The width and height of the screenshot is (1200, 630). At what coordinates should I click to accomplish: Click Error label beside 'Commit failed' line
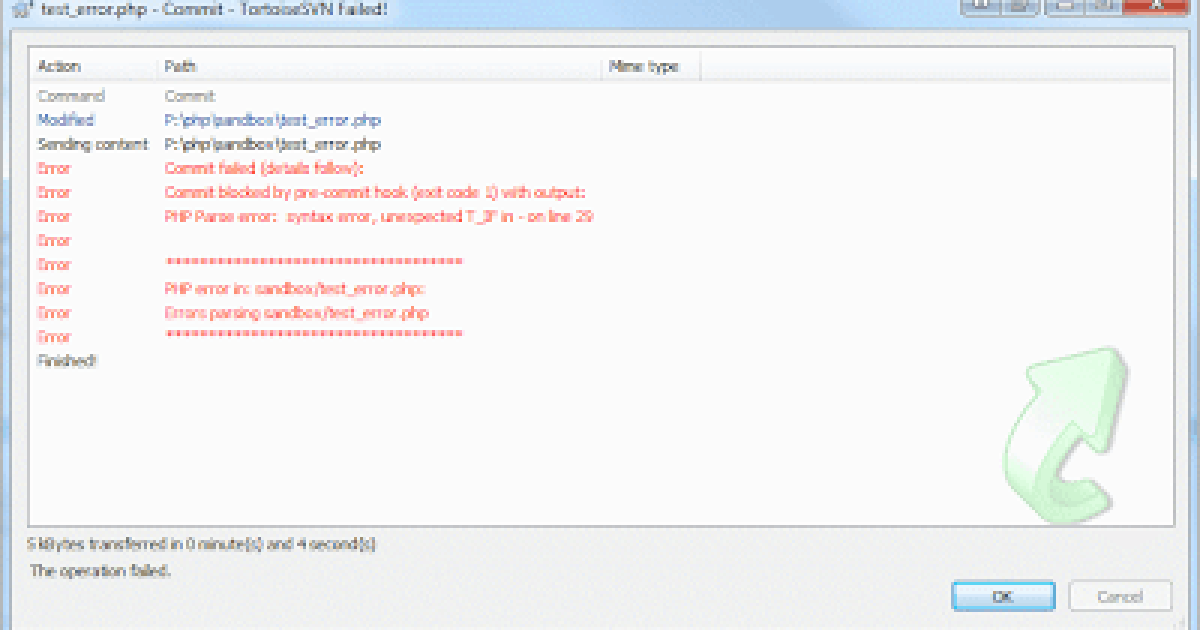pyautogui.click(x=54, y=169)
